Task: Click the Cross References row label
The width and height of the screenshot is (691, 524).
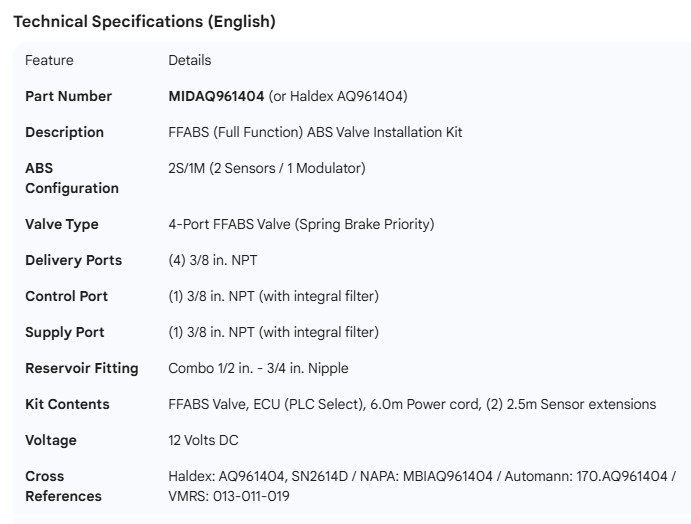Action: pos(63,486)
